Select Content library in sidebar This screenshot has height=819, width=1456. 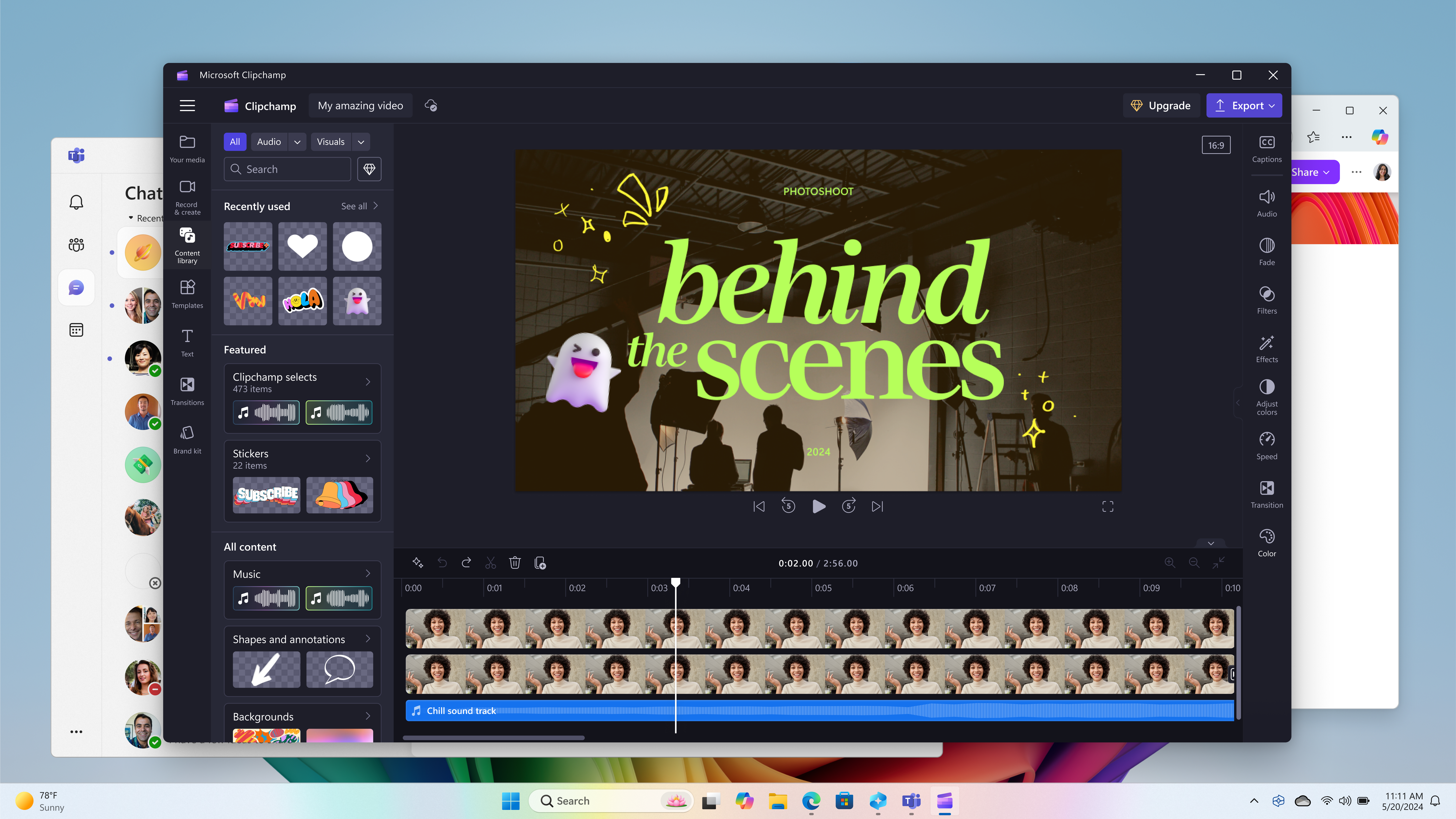(187, 245)
